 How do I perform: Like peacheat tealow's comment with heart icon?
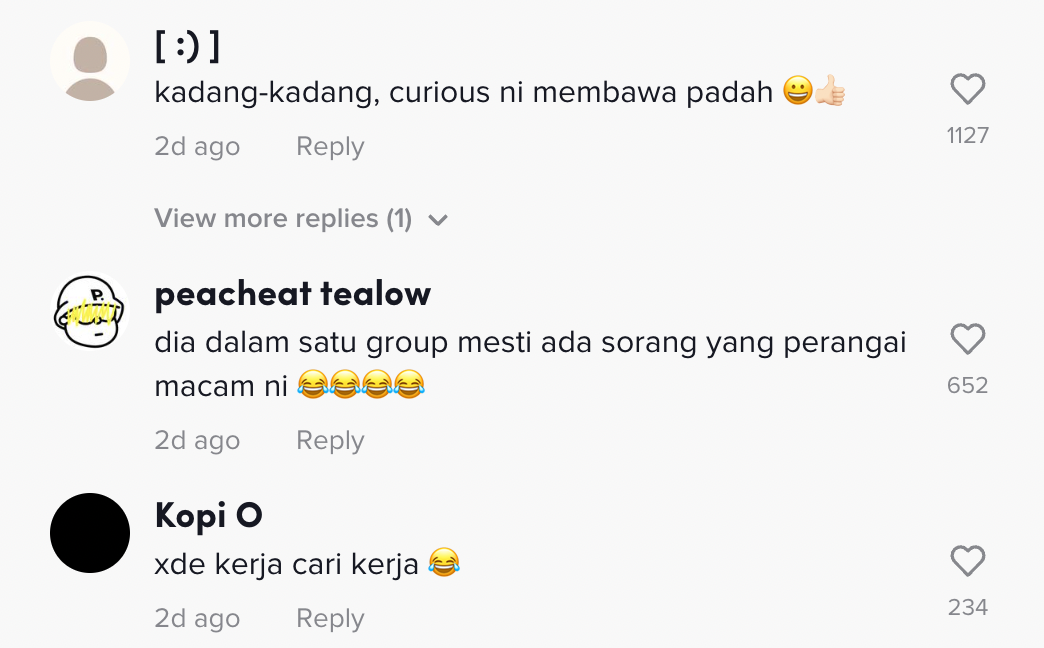pos(967,341)
